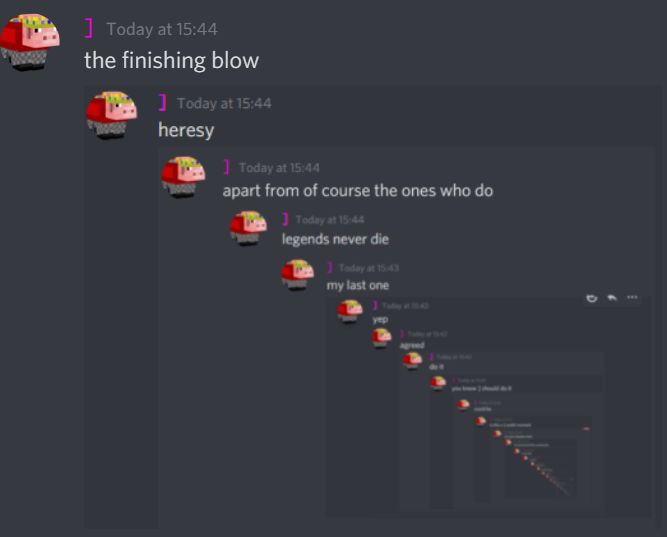667x537 pixels.
Task: Click the 'apart from of course the ones who do' text
Action: [x=358, y=191]
